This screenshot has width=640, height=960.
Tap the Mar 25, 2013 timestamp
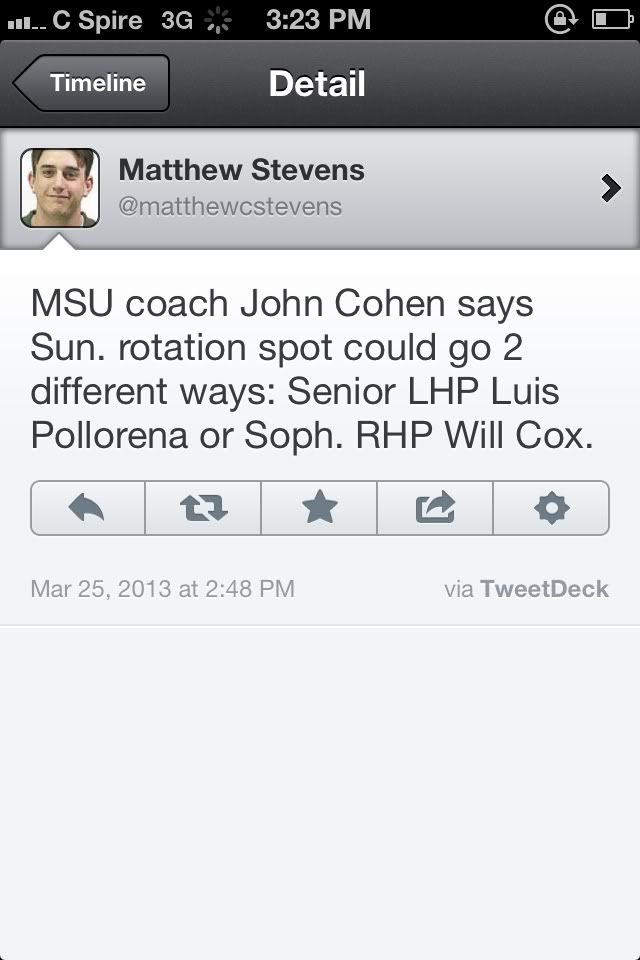pyautogui.click(x=163, y=588)
